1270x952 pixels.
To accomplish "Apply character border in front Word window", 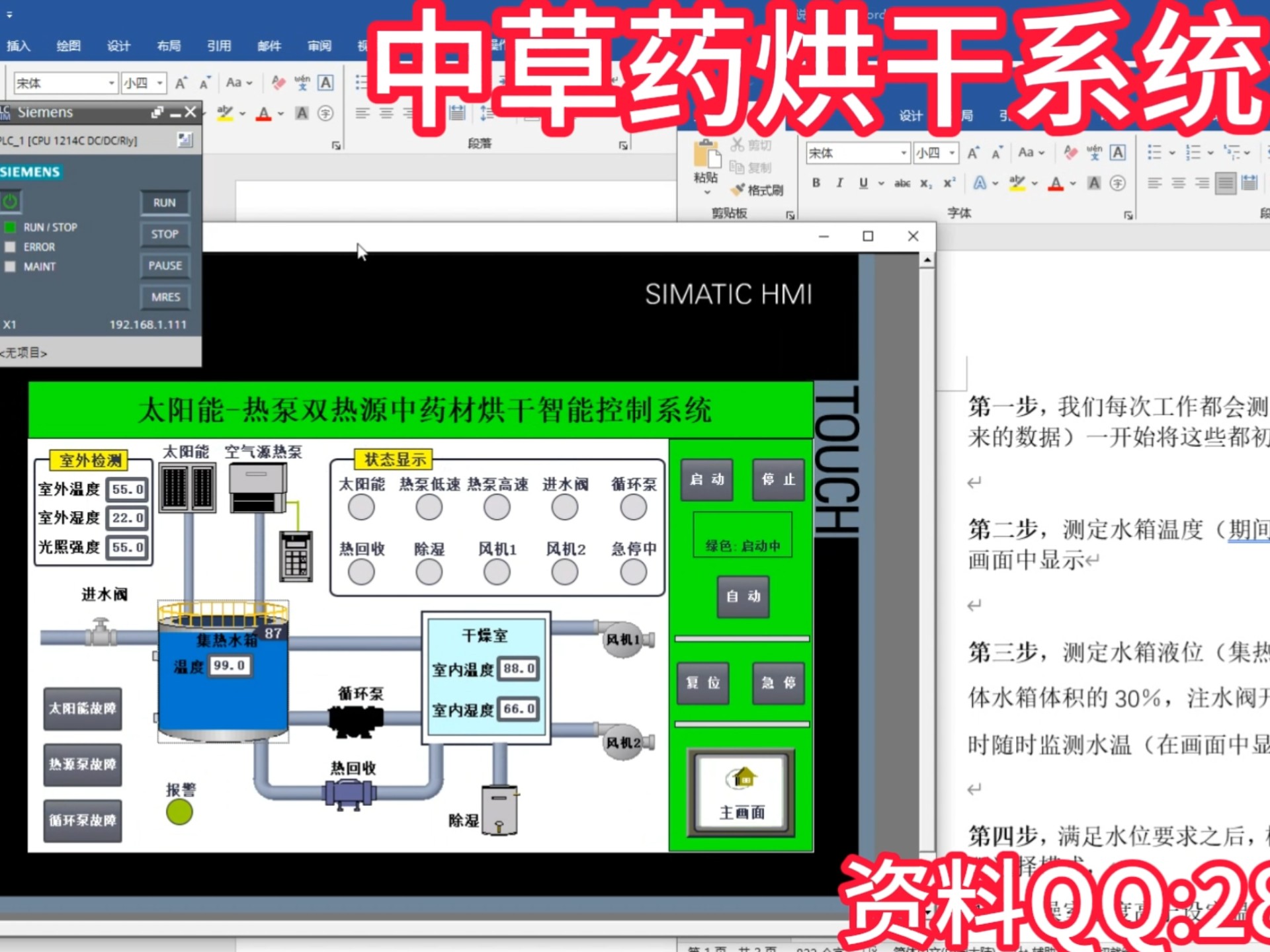I will (x=1118, y=153).
